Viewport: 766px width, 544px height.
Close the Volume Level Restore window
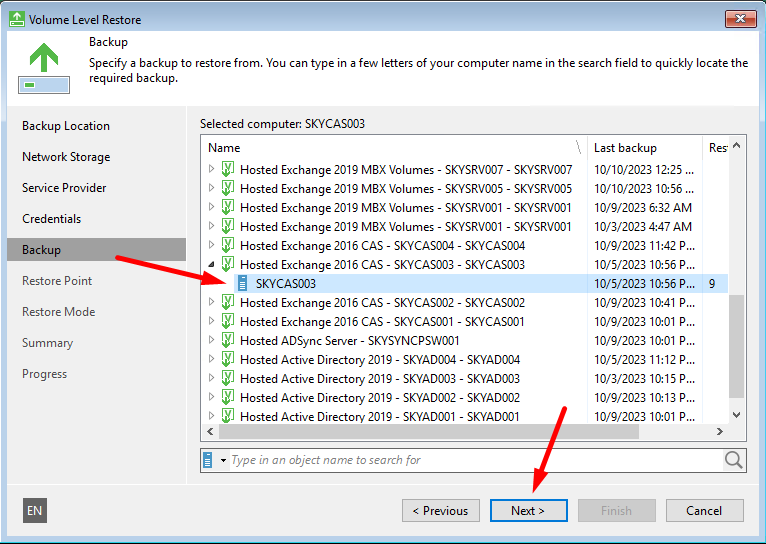tap(740, 19)
